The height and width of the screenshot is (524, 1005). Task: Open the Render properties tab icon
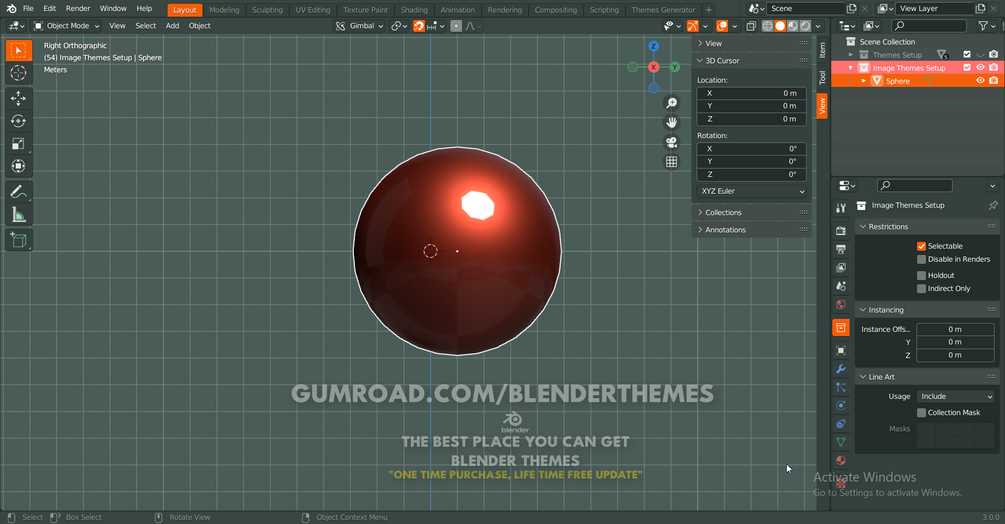click(x=841, y=230)
